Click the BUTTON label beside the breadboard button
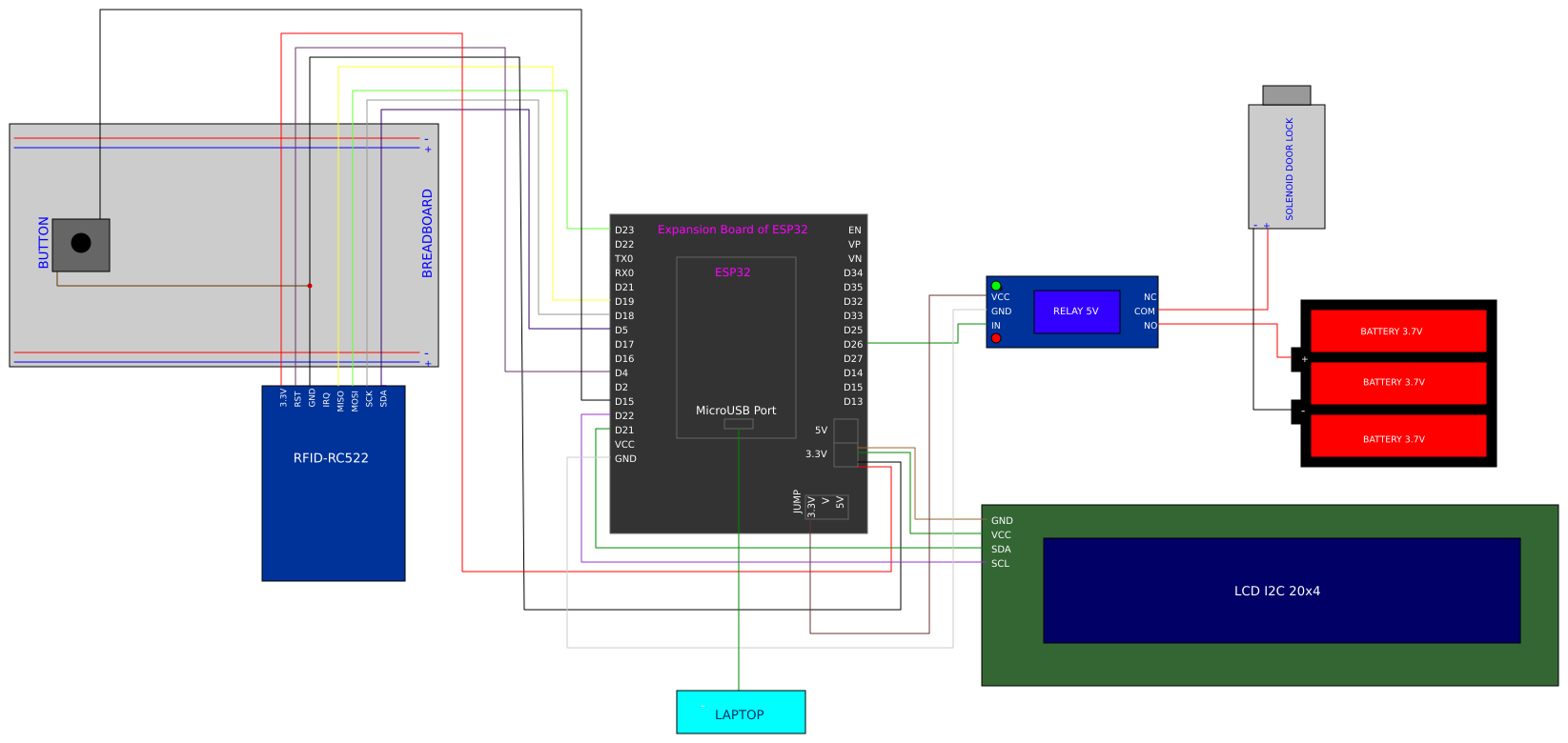The height and width of the screenshot is (743, 1568). click(x=43, y=242)
